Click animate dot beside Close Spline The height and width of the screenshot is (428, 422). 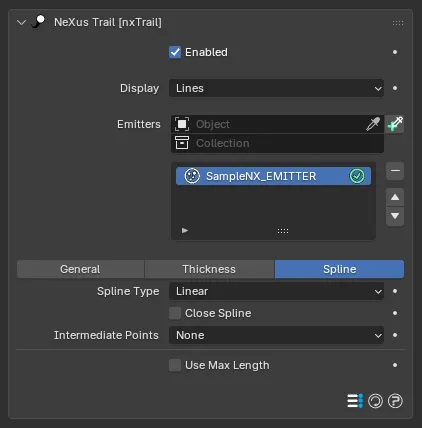pos(395,313)
